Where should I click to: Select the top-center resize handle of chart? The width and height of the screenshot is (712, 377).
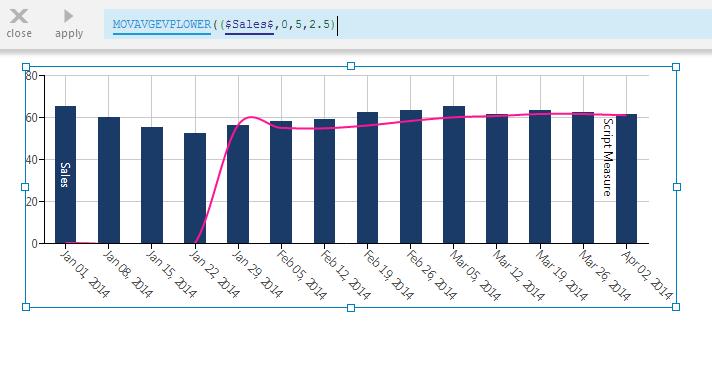click(x=351, y=66)
